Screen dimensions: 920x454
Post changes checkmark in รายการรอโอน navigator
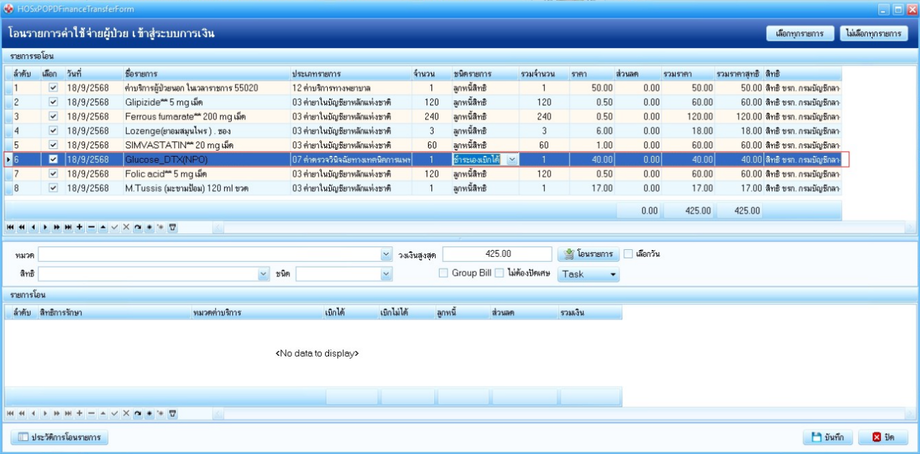pos(114,226)
